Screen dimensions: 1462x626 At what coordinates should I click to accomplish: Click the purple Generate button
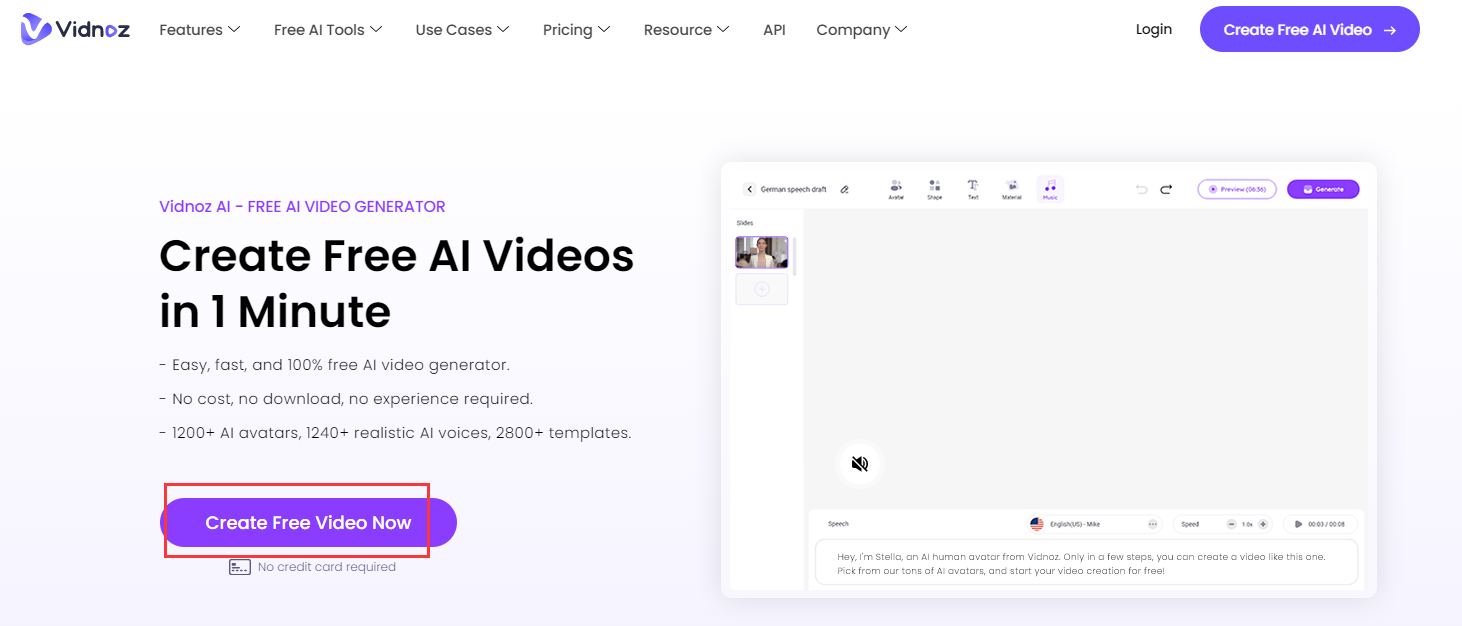click(x=1323, y=189)
